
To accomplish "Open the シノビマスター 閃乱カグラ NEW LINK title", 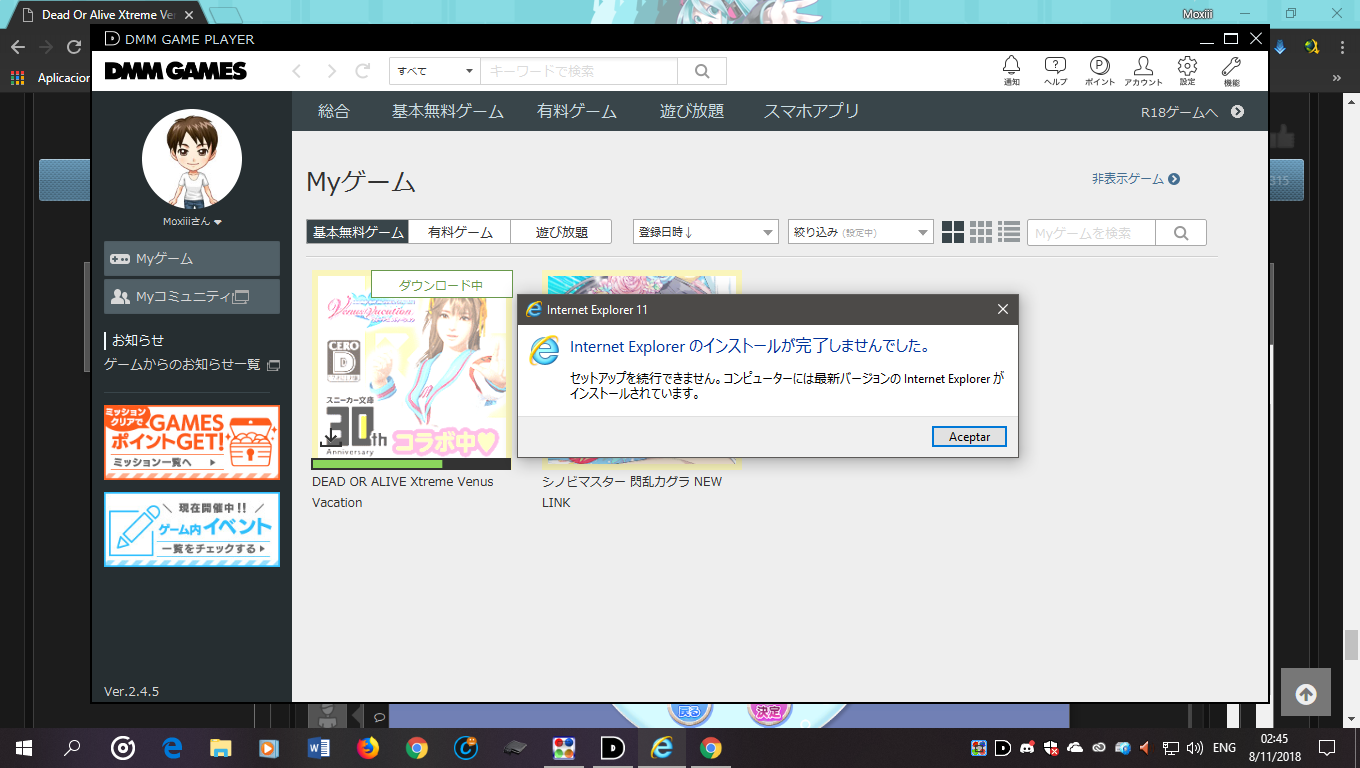I will tap(632, 492).
